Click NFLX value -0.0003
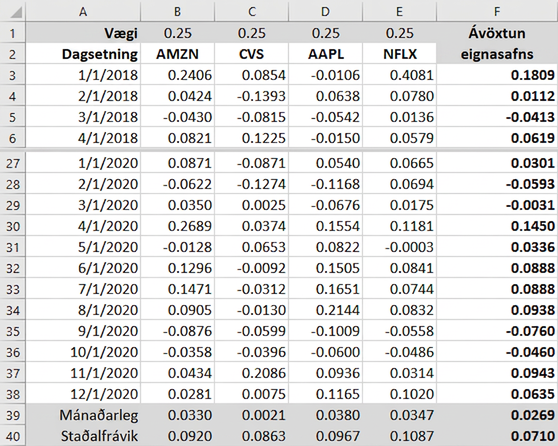Image resolution: width=558 pixels, height=446 pixels. click(x=399, y=247)
